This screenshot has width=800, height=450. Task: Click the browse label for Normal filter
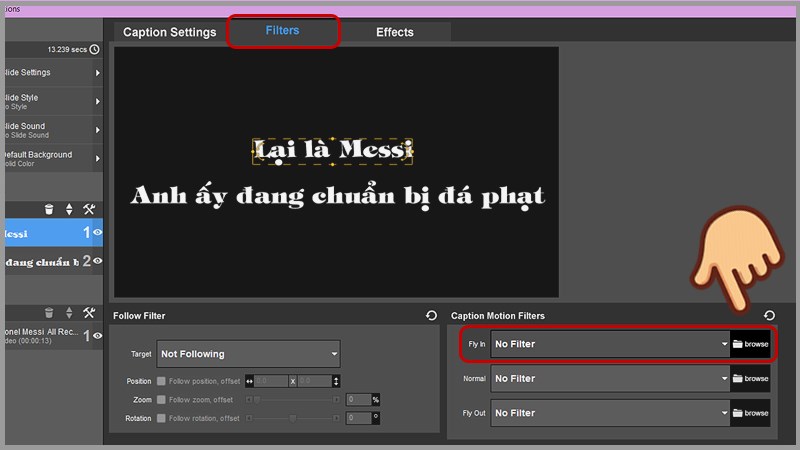756,379
